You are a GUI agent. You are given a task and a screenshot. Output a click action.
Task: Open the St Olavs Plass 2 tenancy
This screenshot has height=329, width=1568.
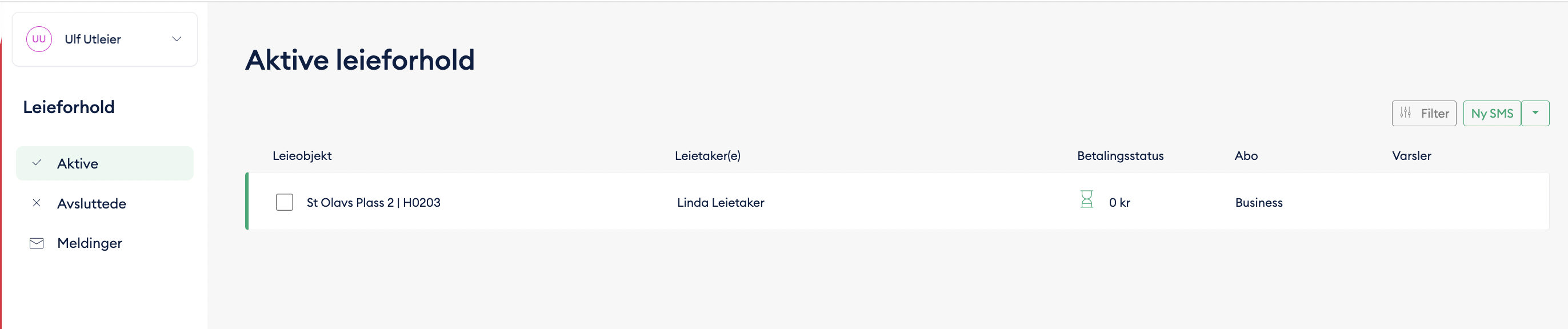(x=373, y=202)
